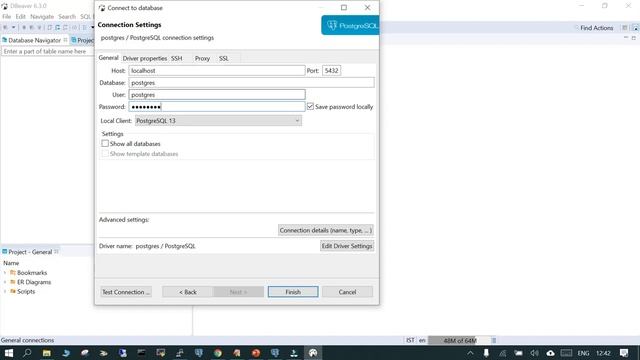Close the Connect to database dialog
This screenshot has width=640, height=360.
pyautogui.click(x=367, y=7)
